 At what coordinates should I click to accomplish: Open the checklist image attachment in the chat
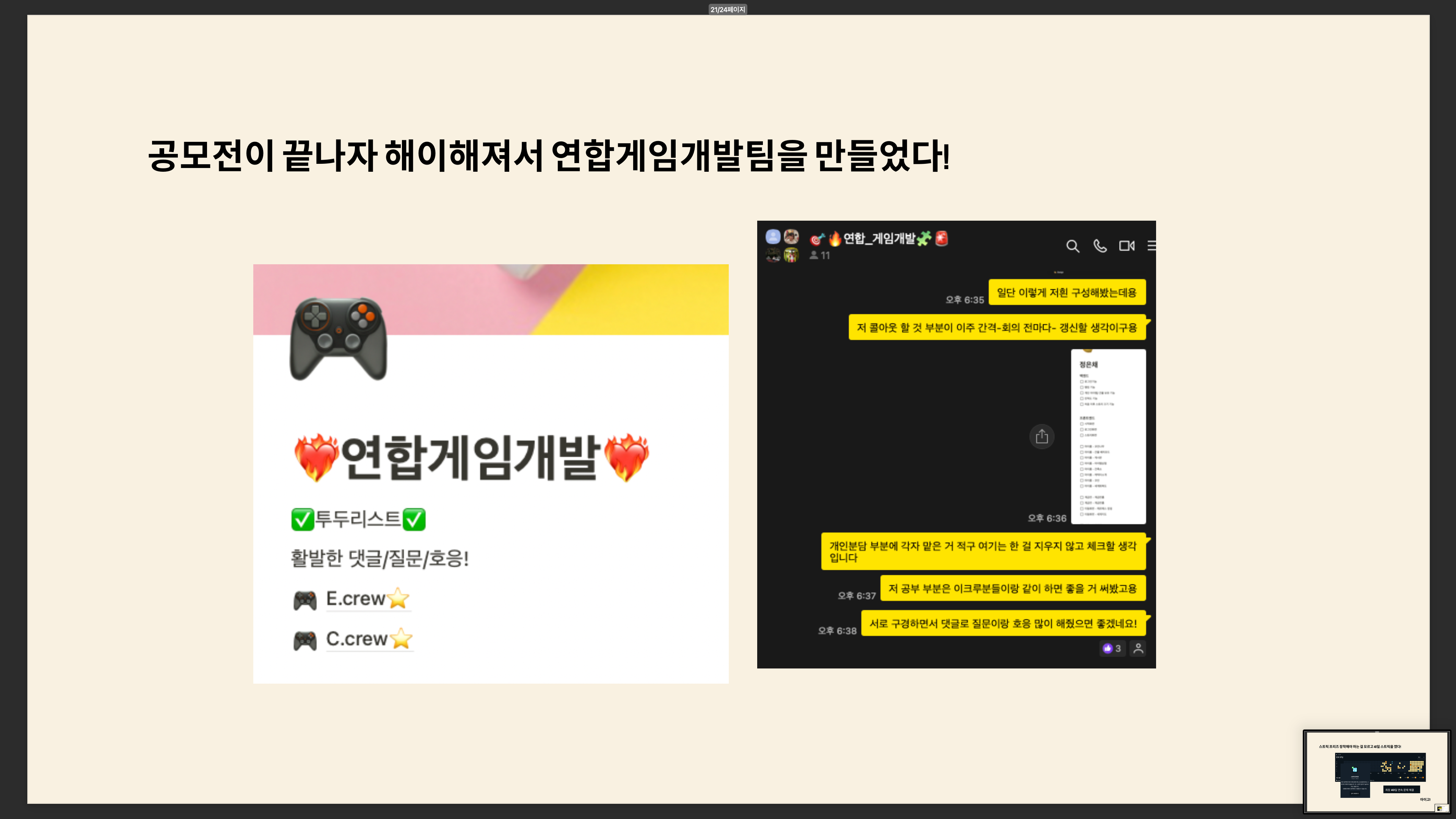pos(1108,436)
